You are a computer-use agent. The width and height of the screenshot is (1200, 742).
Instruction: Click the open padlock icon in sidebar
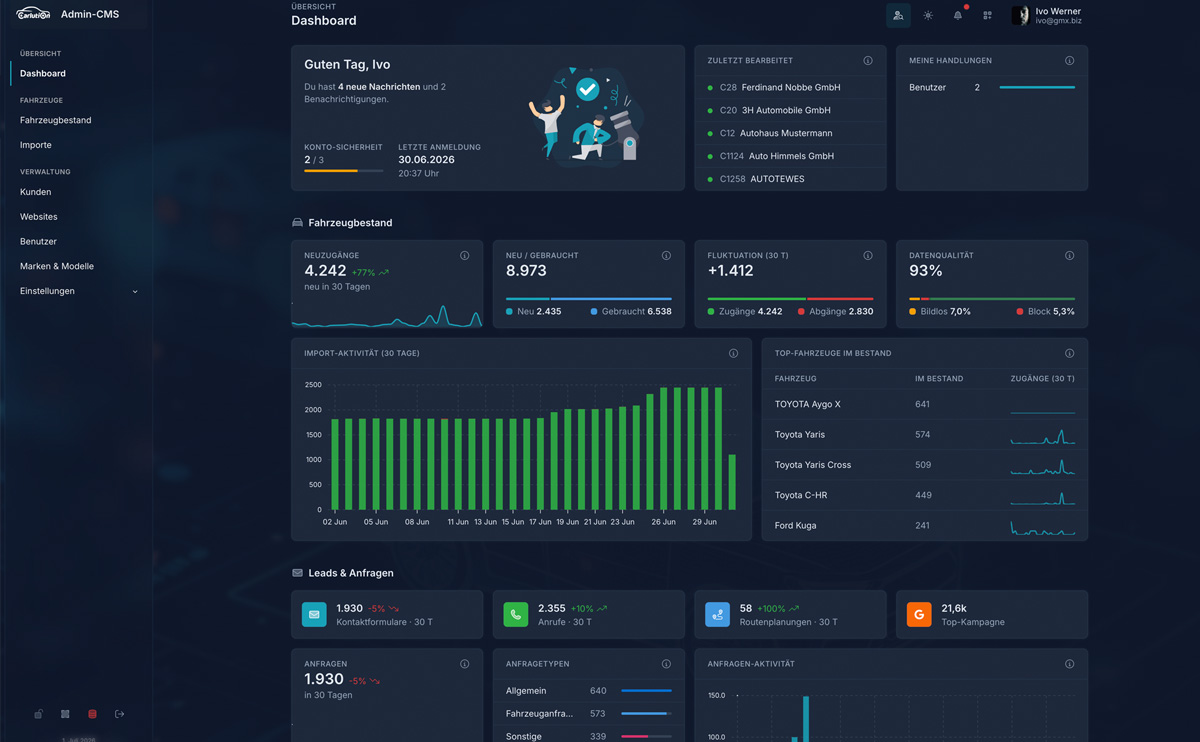point(38,714)
